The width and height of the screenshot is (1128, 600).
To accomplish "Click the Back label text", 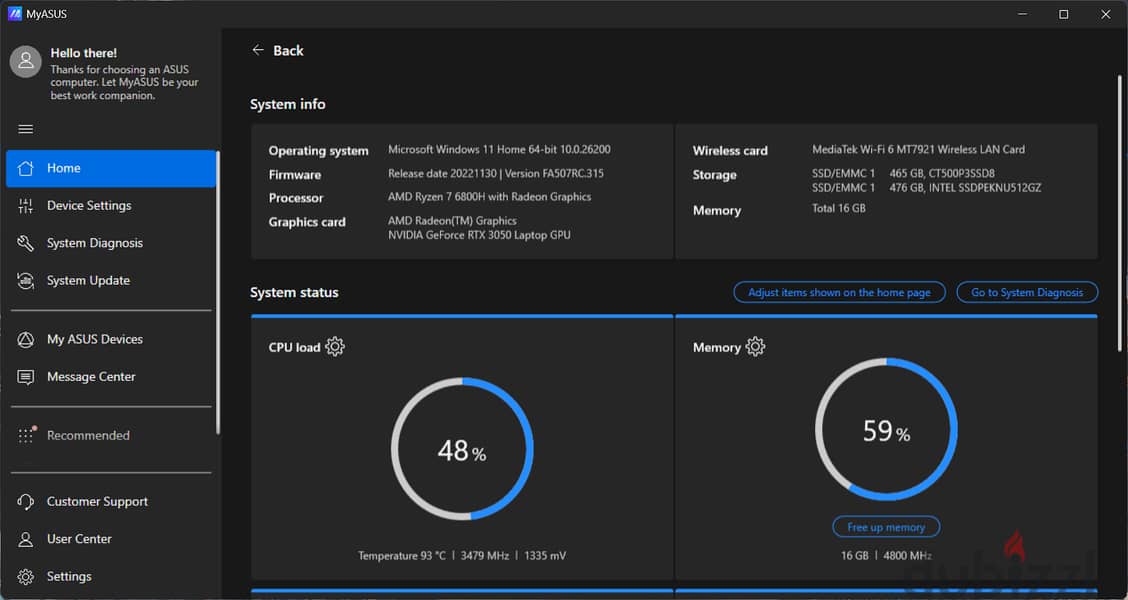I will pos(288,50).
